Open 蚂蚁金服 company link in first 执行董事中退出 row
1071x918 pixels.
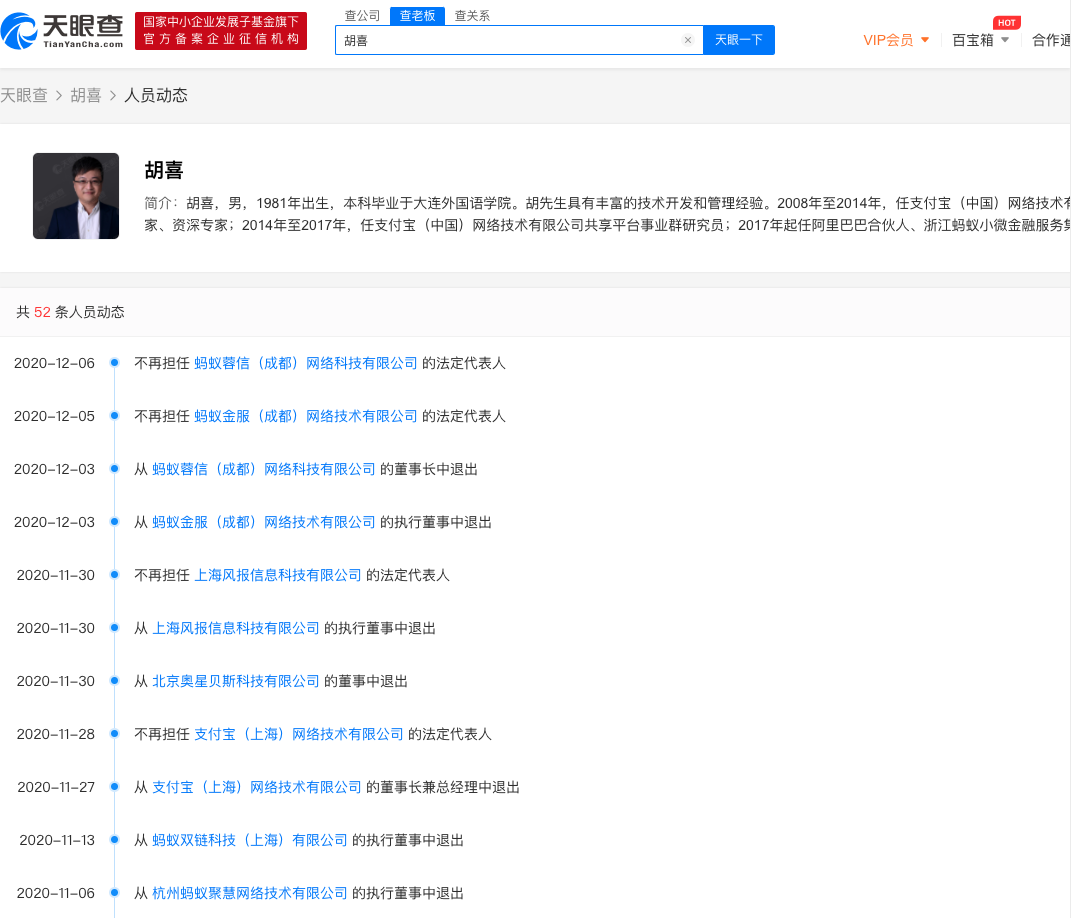264,523
